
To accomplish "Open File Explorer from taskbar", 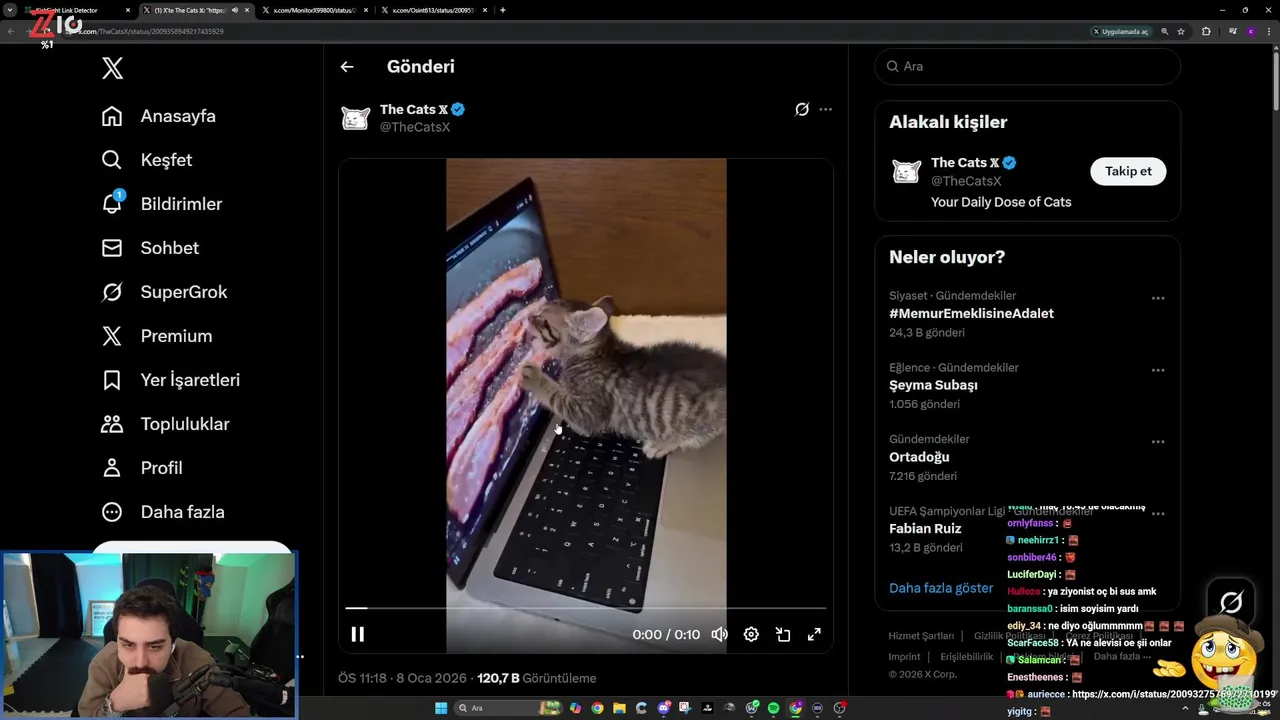I will coord(619,708).
